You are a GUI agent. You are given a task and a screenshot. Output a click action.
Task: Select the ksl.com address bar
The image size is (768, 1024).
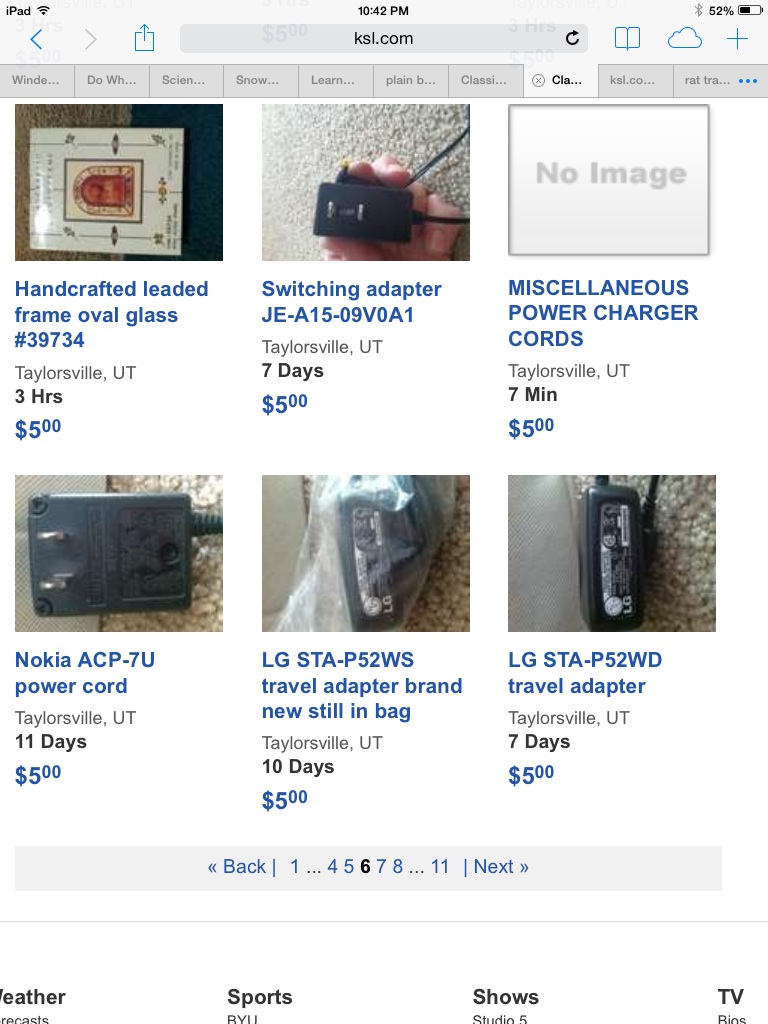[x=383, y=39]
